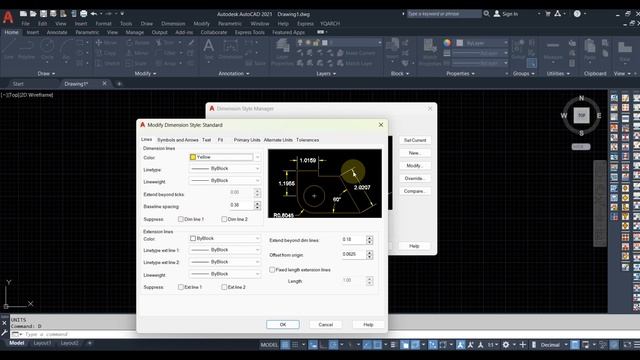Open the dimension line Linetype dropdown
Image resolution: width=640 pixels, height=360 pixels.
(224, 169)
